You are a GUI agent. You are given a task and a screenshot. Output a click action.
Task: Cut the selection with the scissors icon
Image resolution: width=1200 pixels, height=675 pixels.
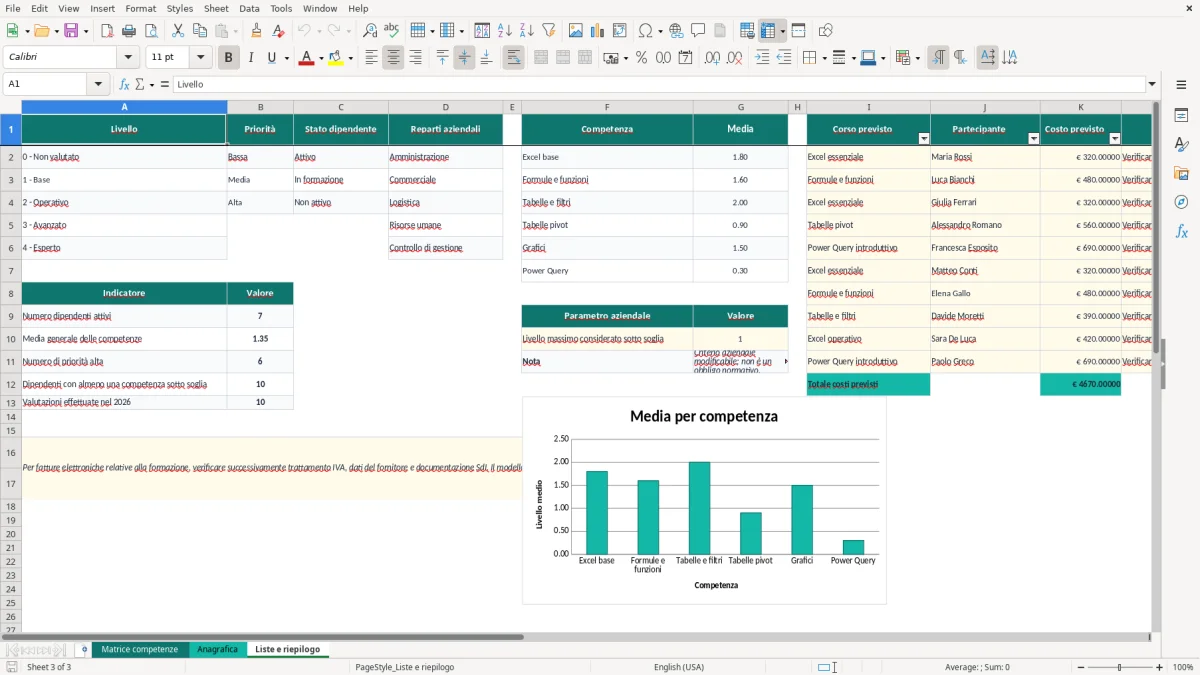178,31
